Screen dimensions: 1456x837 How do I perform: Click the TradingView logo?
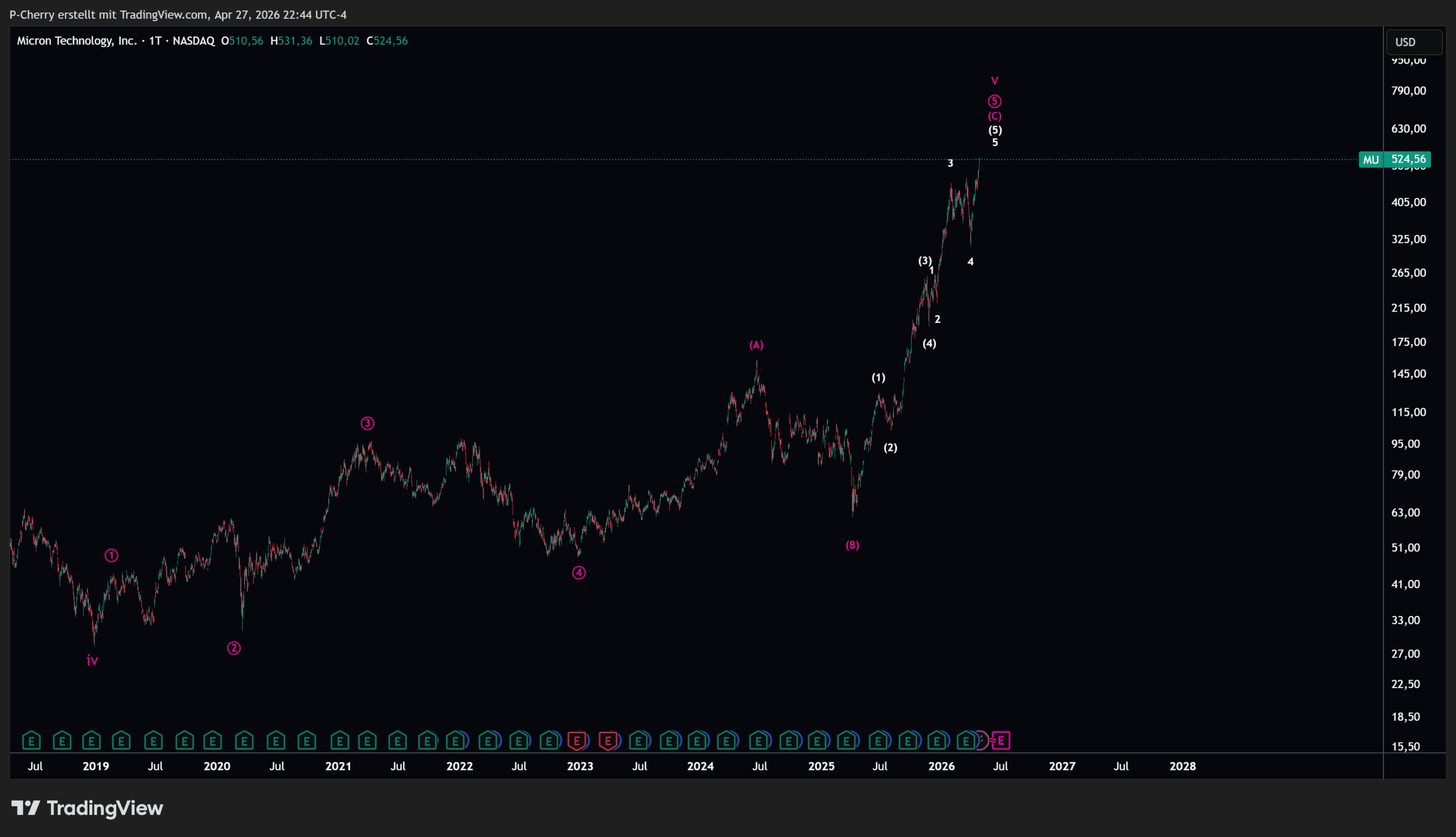[x=88, y=808]
